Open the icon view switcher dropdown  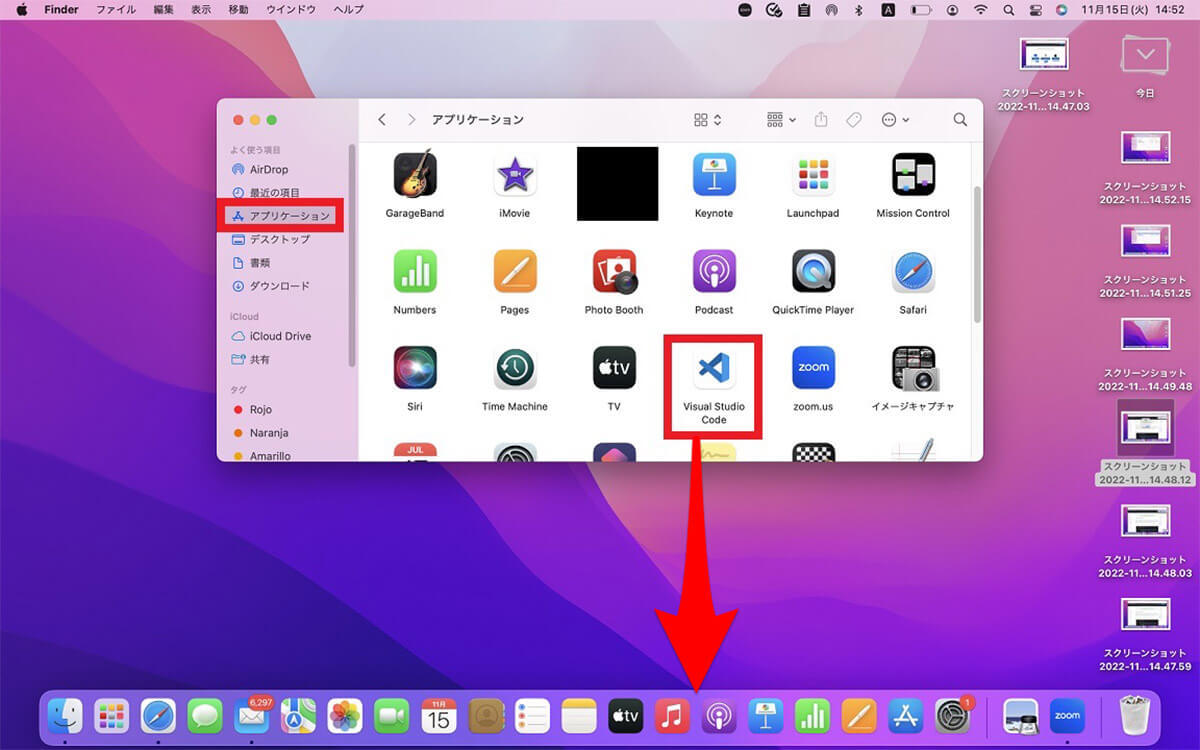point(708,120)
